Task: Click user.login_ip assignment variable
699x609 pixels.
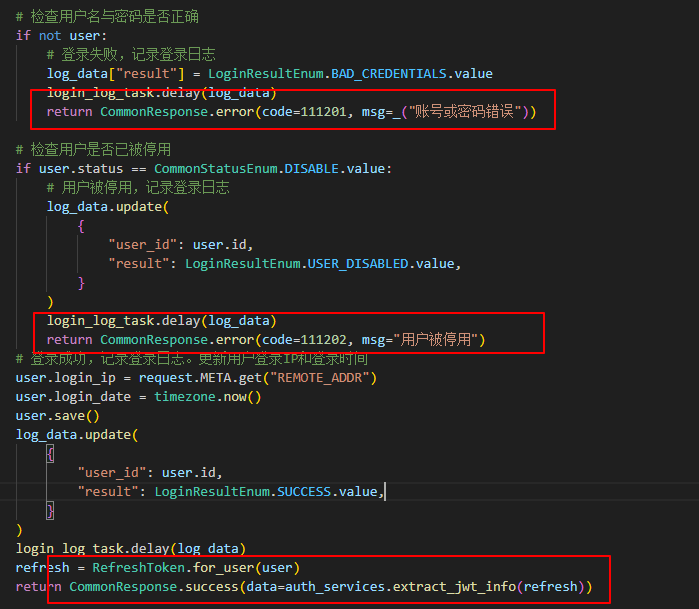Action: tap(61, 378)
